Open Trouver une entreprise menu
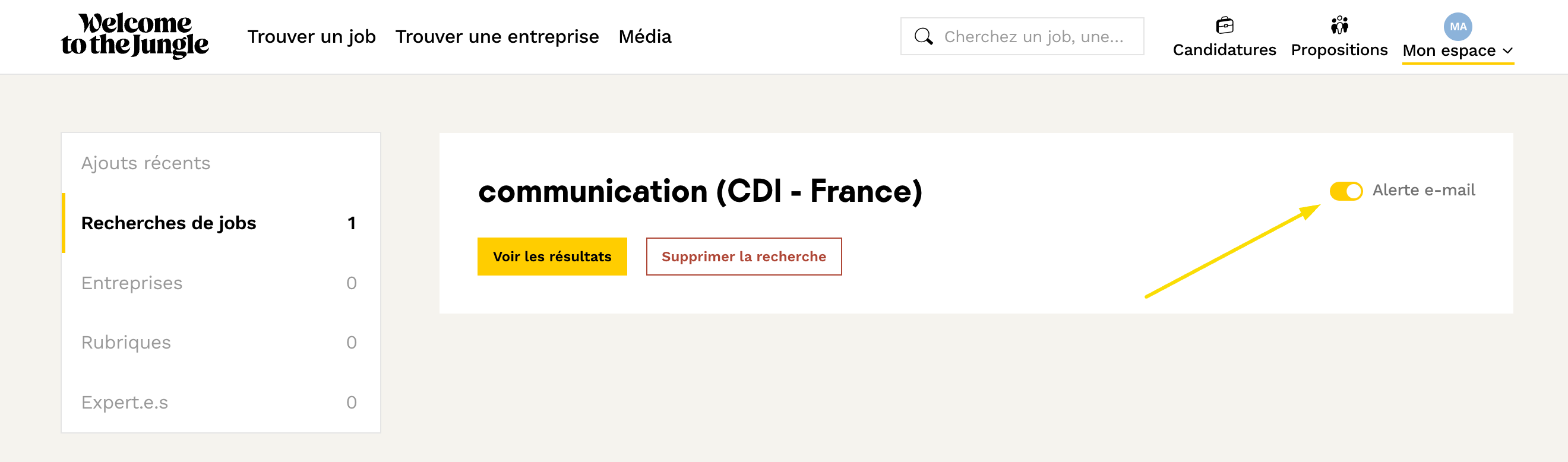The height and width of the screenshot is (462, 1568). [497, 37]
